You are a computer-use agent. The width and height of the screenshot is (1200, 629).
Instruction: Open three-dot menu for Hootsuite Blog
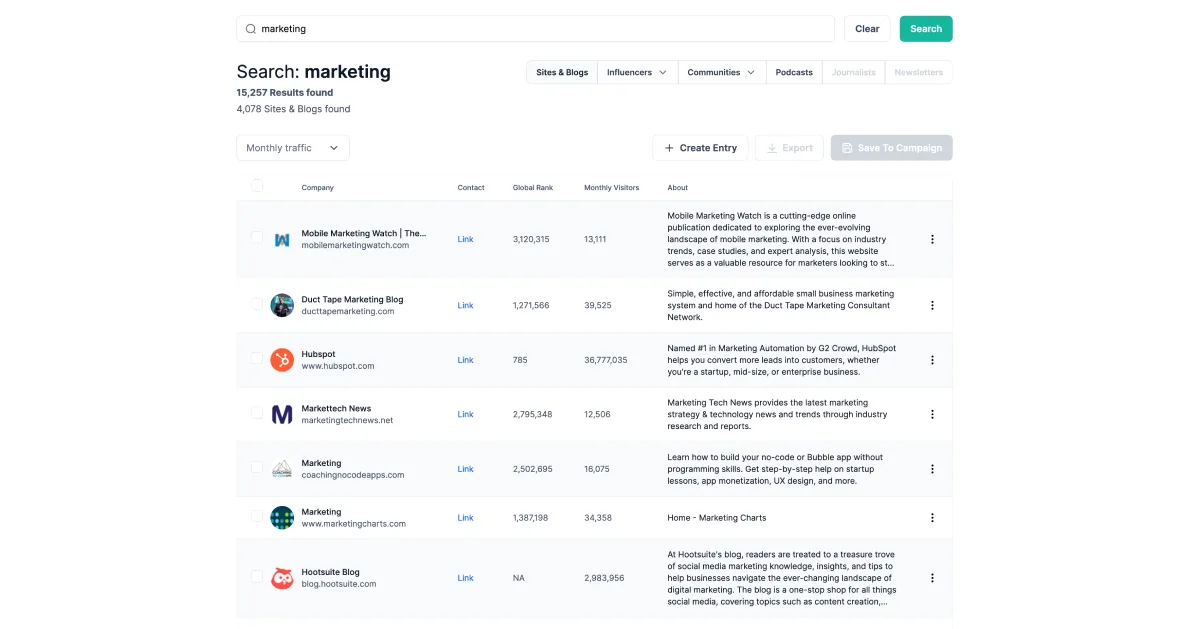tap(932, 578)
